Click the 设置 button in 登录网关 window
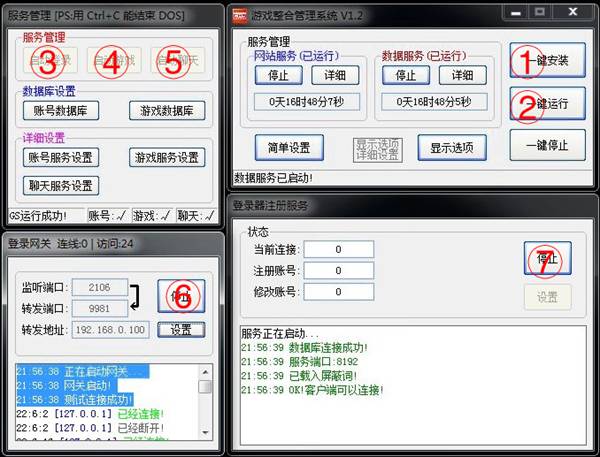600x457 pixels. pyautogui.click(x=181, y=330)
